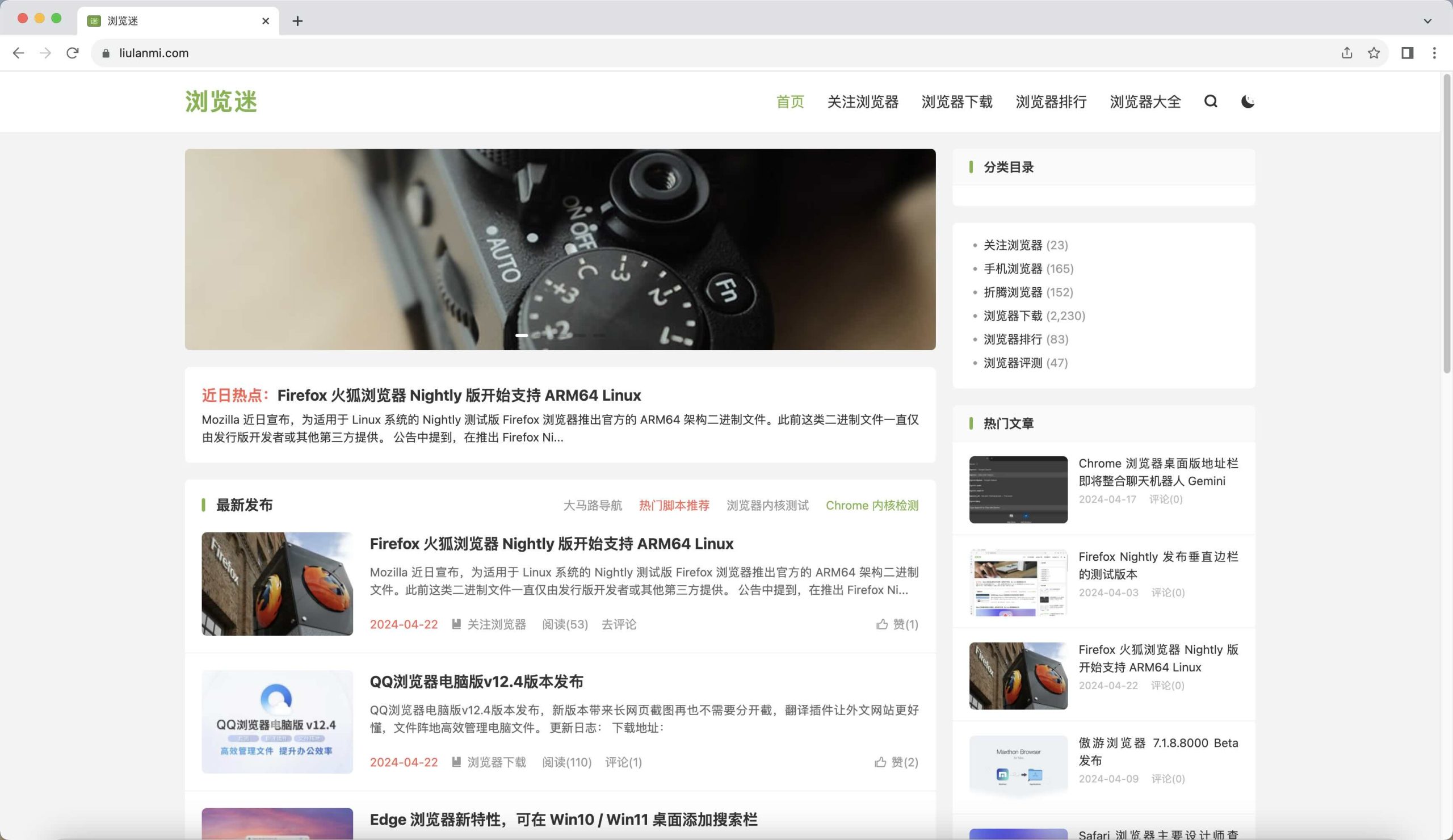
Task: Open the browser side panel icon
Action: 1408,53
